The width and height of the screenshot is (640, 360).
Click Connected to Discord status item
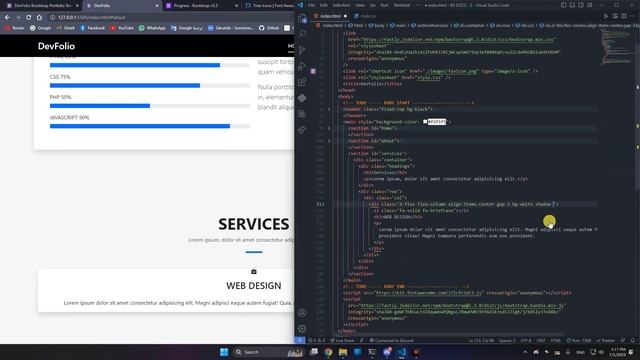[x=391, y=340]
